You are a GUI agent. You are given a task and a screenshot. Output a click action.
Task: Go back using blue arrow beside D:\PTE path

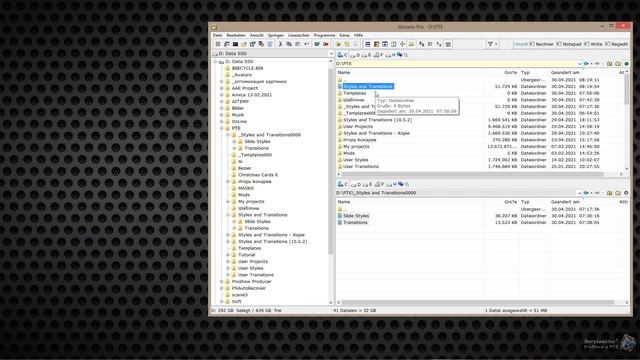point(586,64)
